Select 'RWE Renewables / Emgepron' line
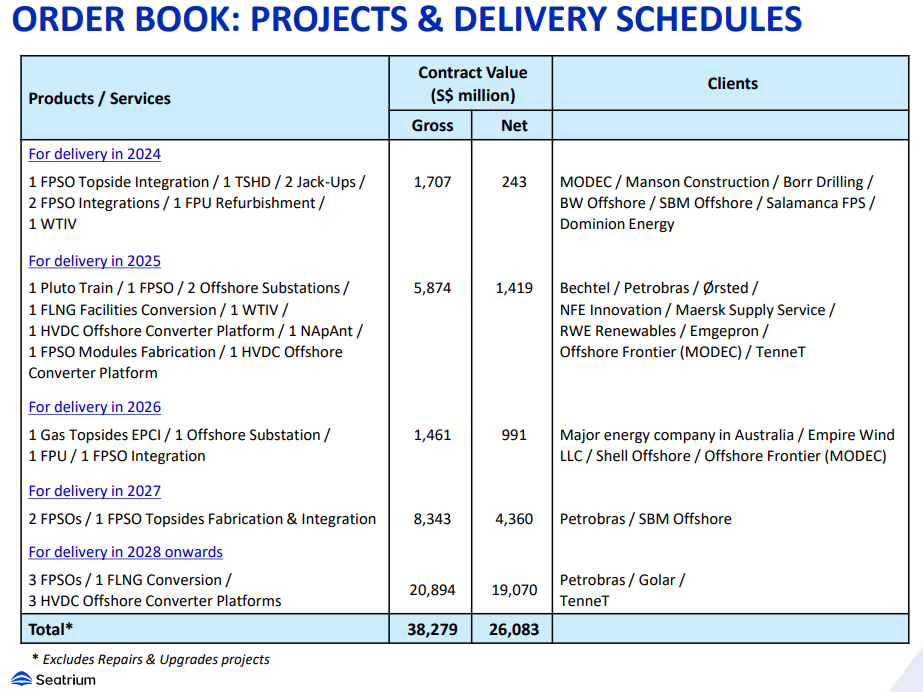923x692 pixels. click(664, 331)
